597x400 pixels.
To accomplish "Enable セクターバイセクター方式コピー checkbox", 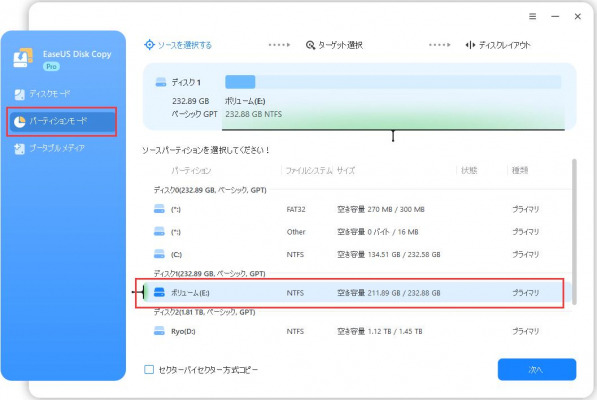I will pyautogui.click(x=149, y=370).
